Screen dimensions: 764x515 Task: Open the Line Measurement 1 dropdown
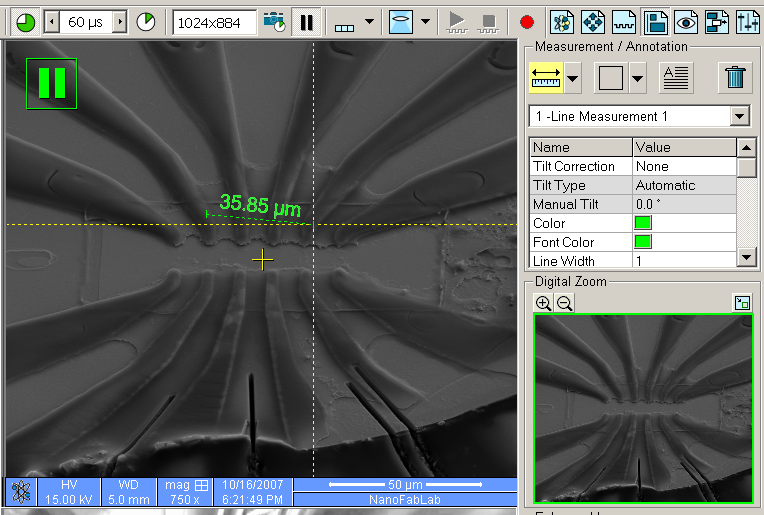[740, 117]
